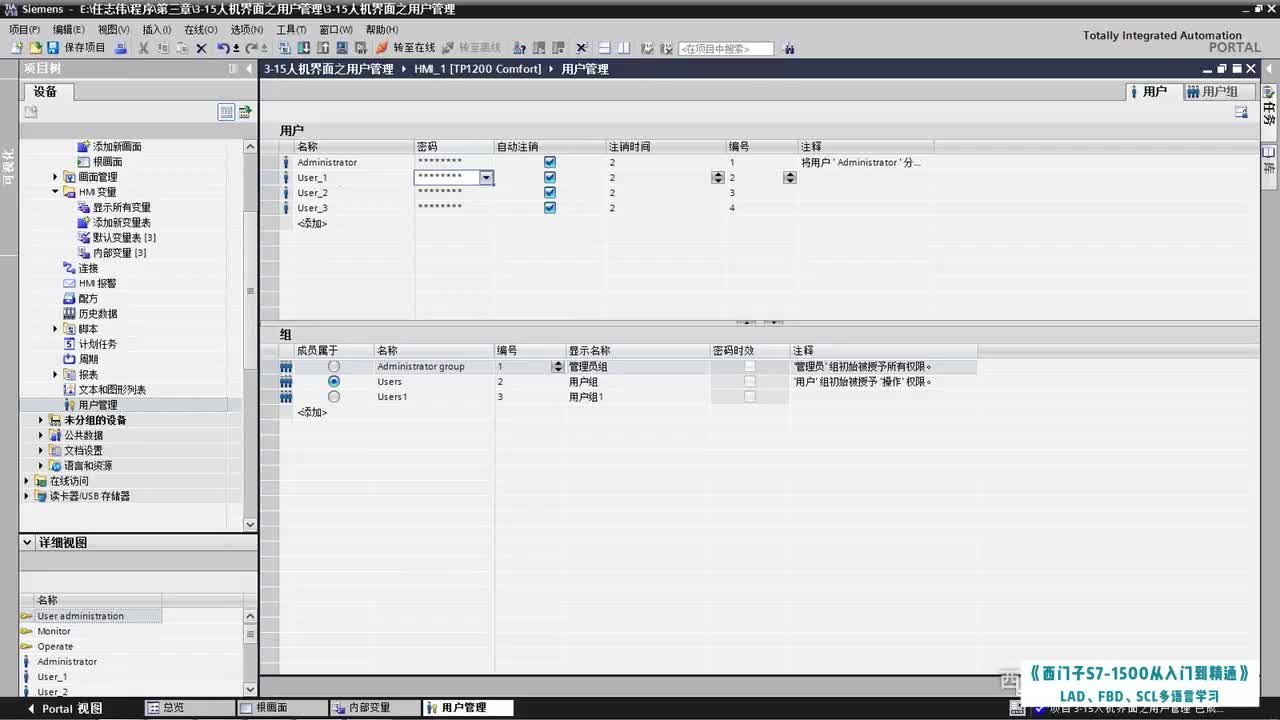1280x720 pixels.
Task: Collapse the HMI tags tree node
Action: coord(56,192)
